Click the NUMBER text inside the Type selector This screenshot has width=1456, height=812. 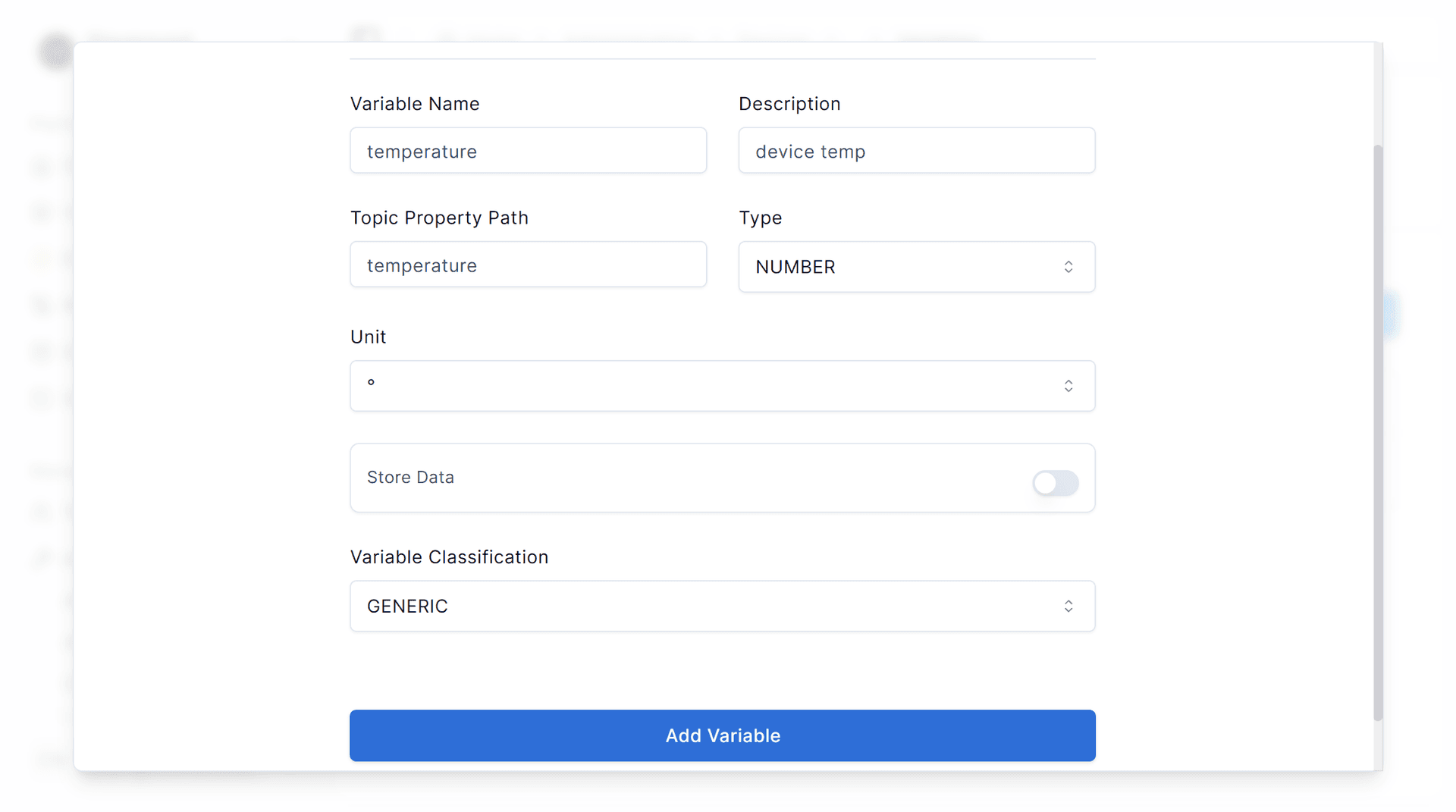click(795, 267)
